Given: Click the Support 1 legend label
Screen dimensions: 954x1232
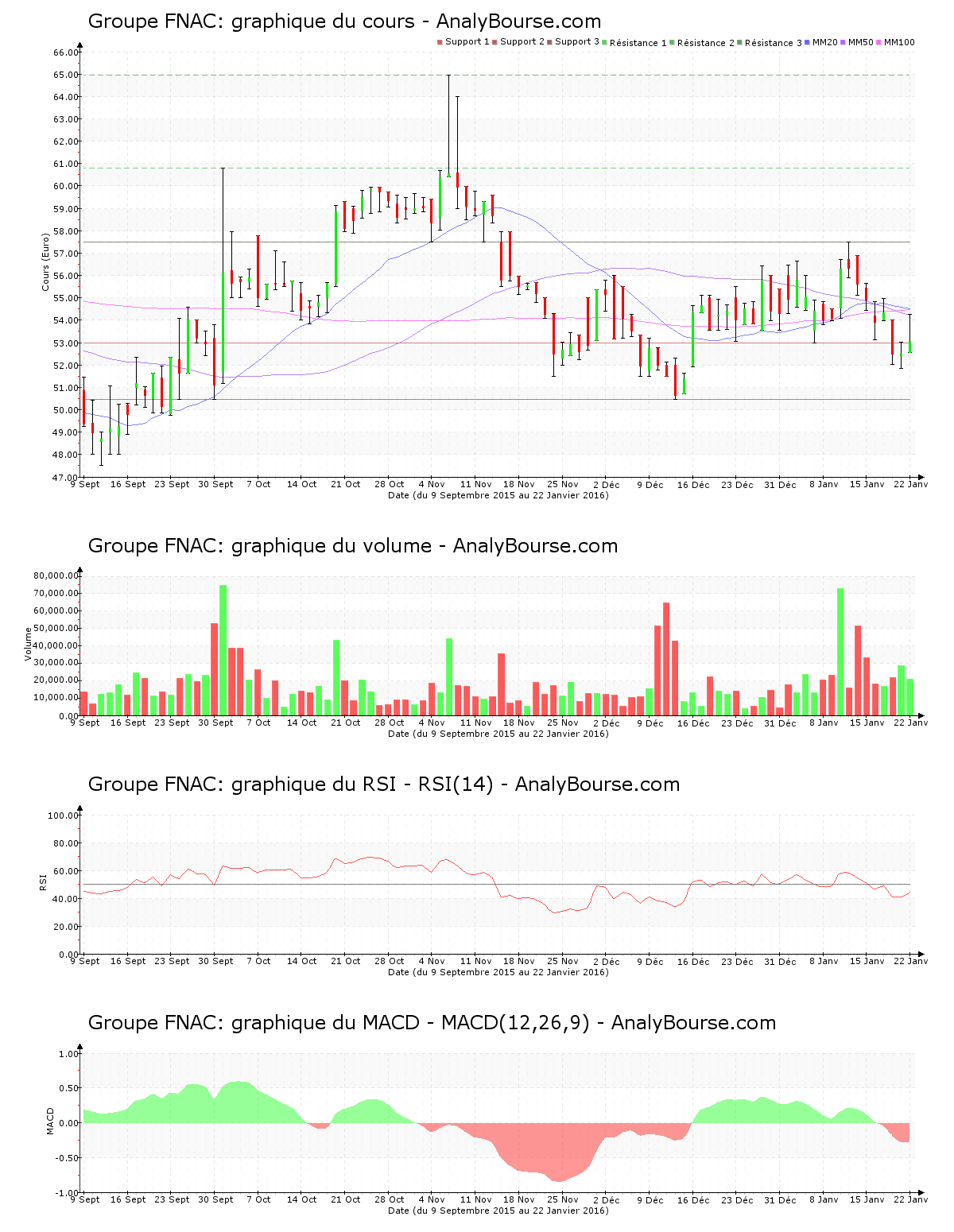Looking at the screenshot, I should (x=467, y=42).
